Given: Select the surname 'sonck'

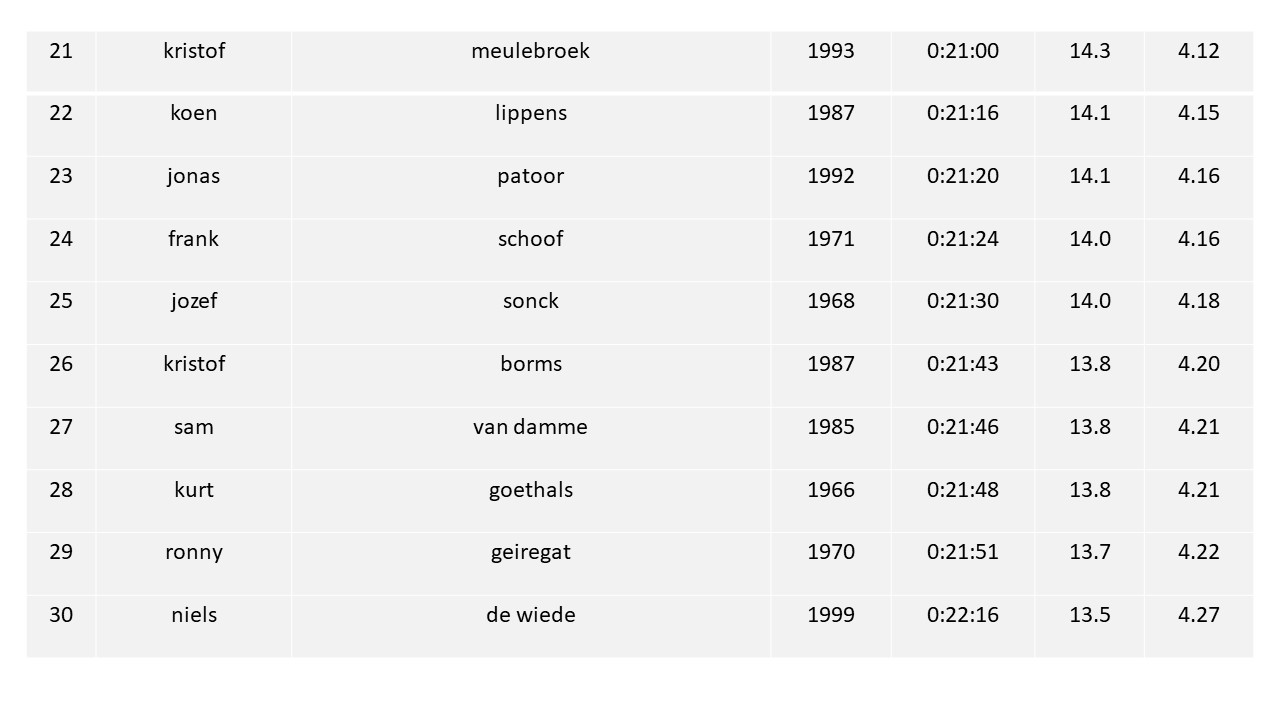Looking at the screenshot, I should click(531, 301).
